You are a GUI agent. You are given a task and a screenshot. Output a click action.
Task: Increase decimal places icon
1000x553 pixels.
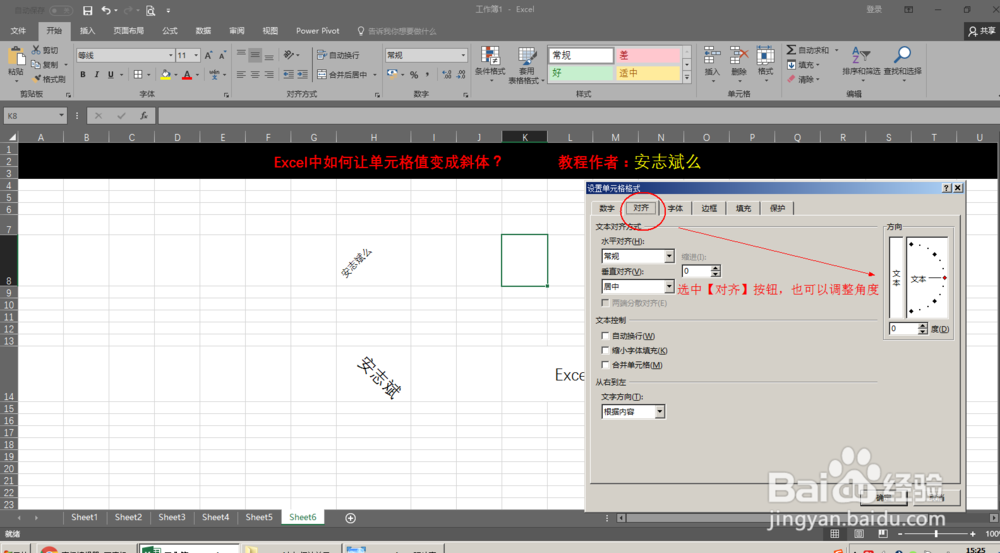point(446,75)
